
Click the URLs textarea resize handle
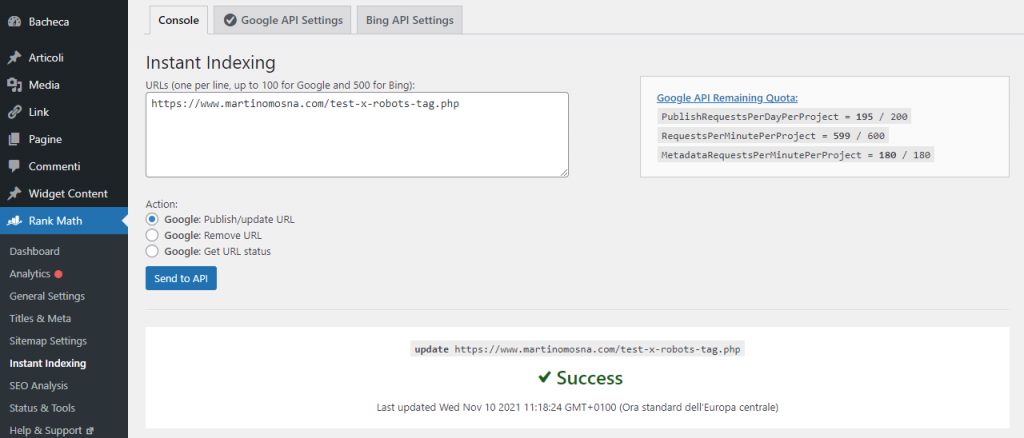tap(564, 172)
